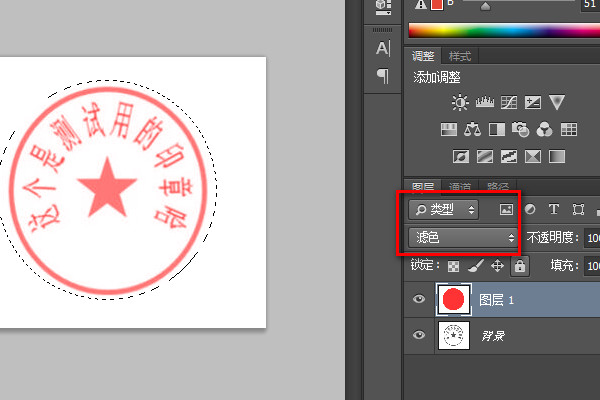Add a Channel Mixer adjustment
This screenshot has width=600, height=400.
pos(545,129)
